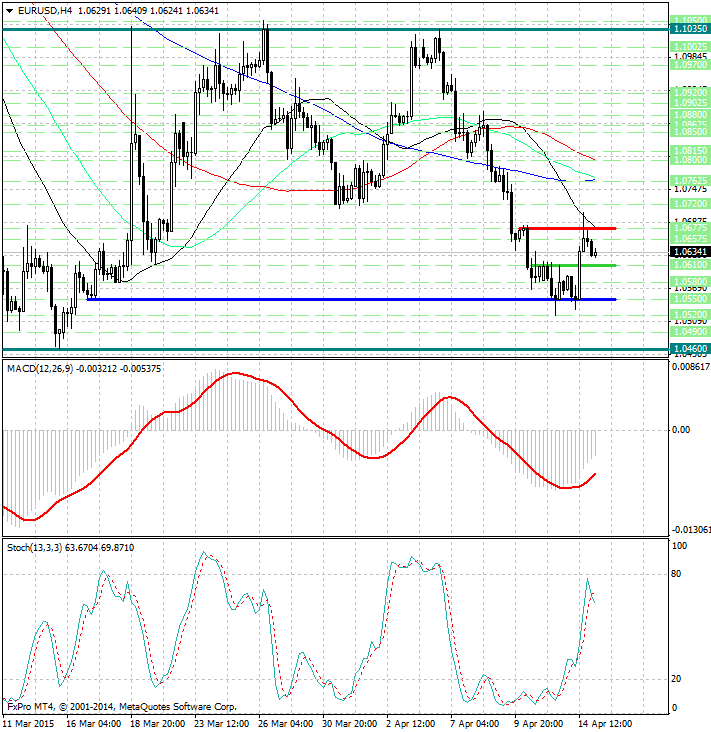Open the chart menu triangle beside EURUSD,H4
This screenshot has height=732, width=711.
click(9, 11)
